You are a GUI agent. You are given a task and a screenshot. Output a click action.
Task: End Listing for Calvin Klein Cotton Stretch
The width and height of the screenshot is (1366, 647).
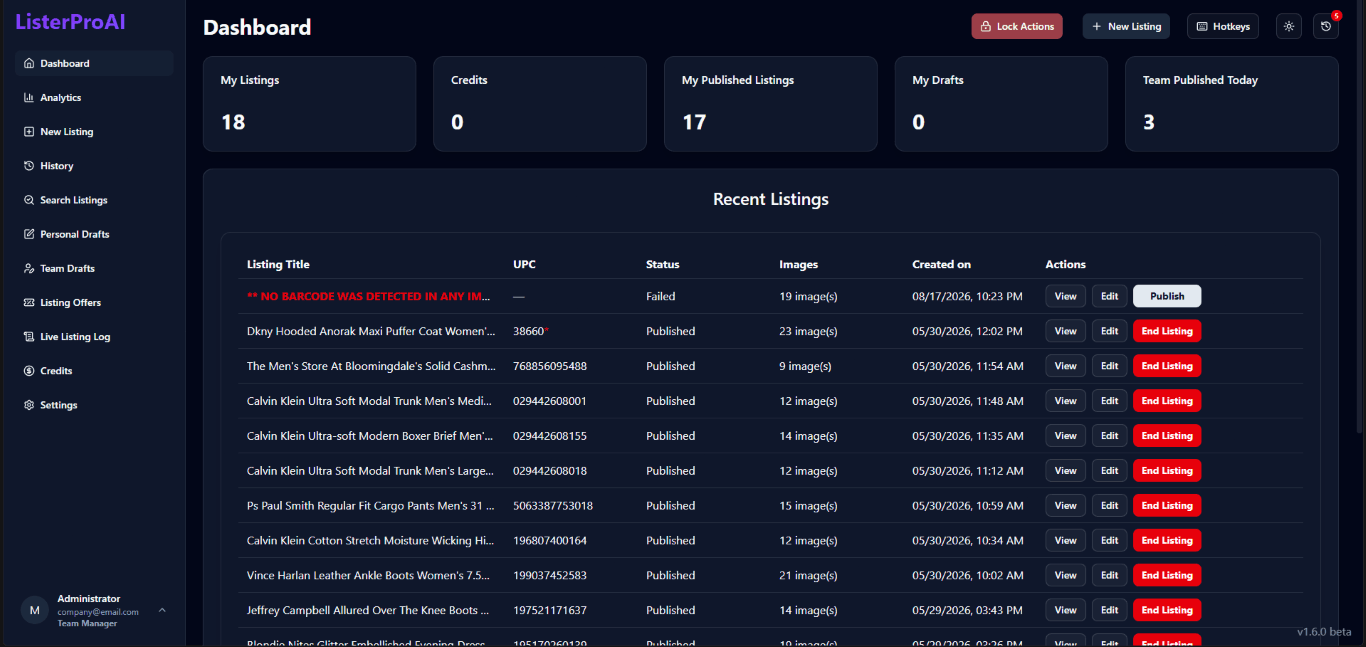[1167, 541]
